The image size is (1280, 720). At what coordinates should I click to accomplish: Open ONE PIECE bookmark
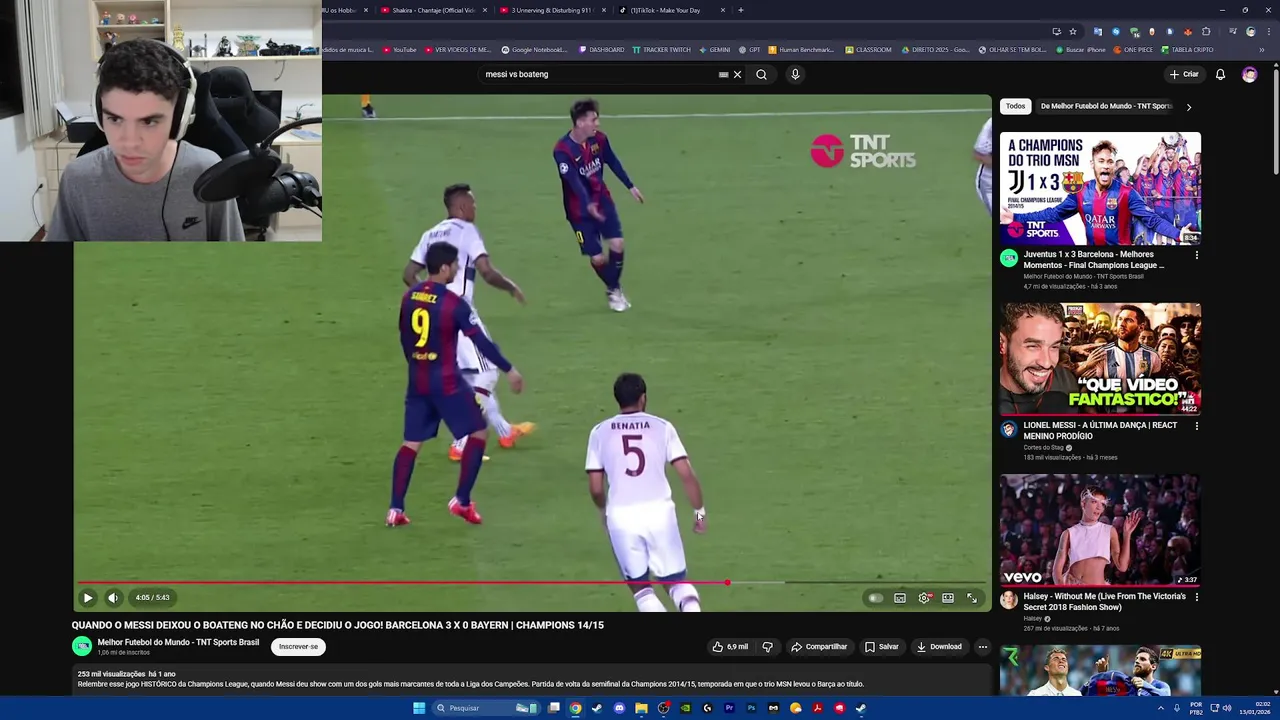(1133, 49)
